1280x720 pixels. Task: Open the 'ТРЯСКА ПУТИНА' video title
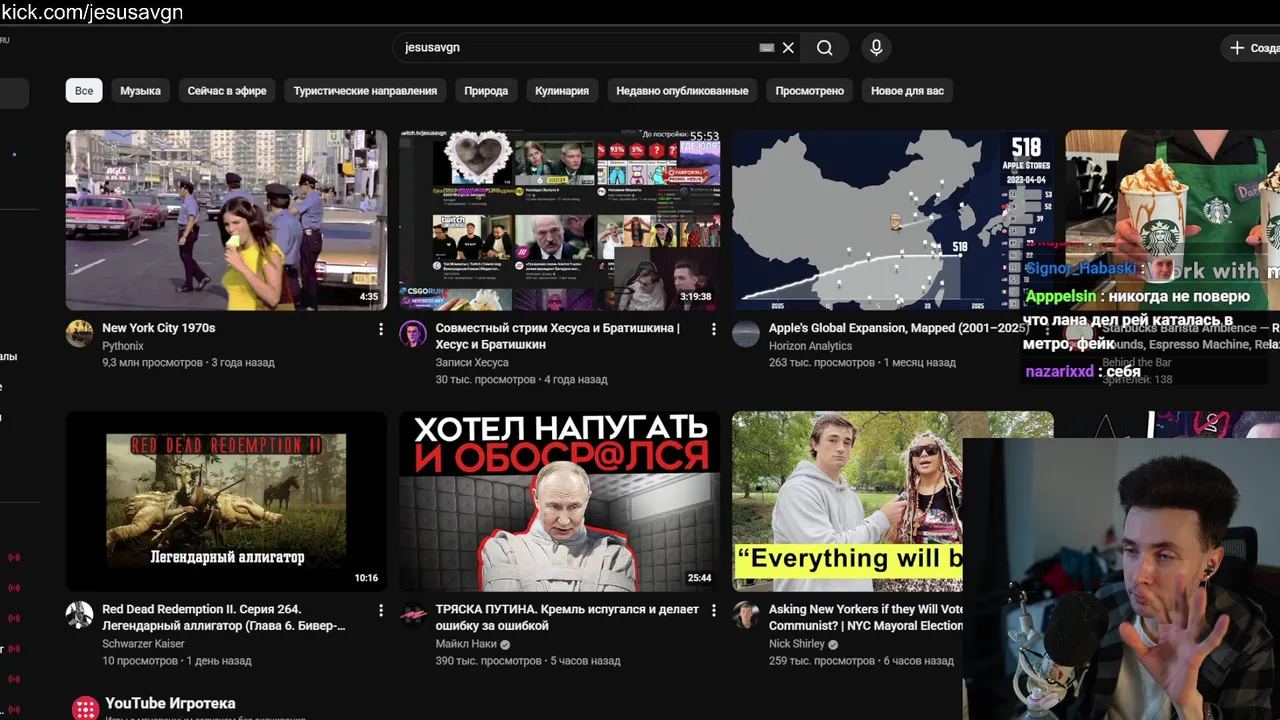click(567, 617)
